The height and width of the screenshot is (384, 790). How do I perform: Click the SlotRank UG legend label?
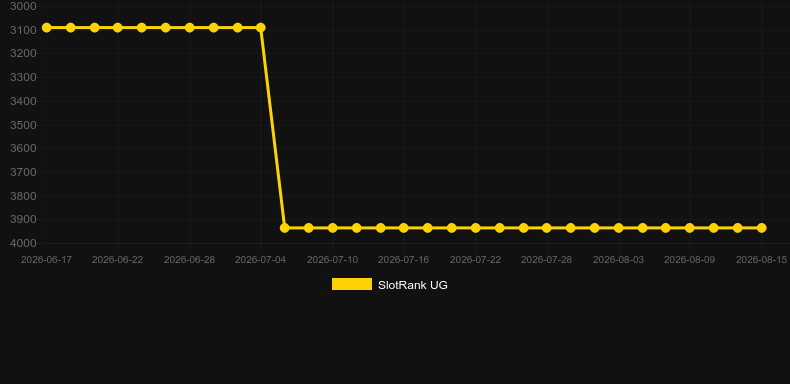413,285
